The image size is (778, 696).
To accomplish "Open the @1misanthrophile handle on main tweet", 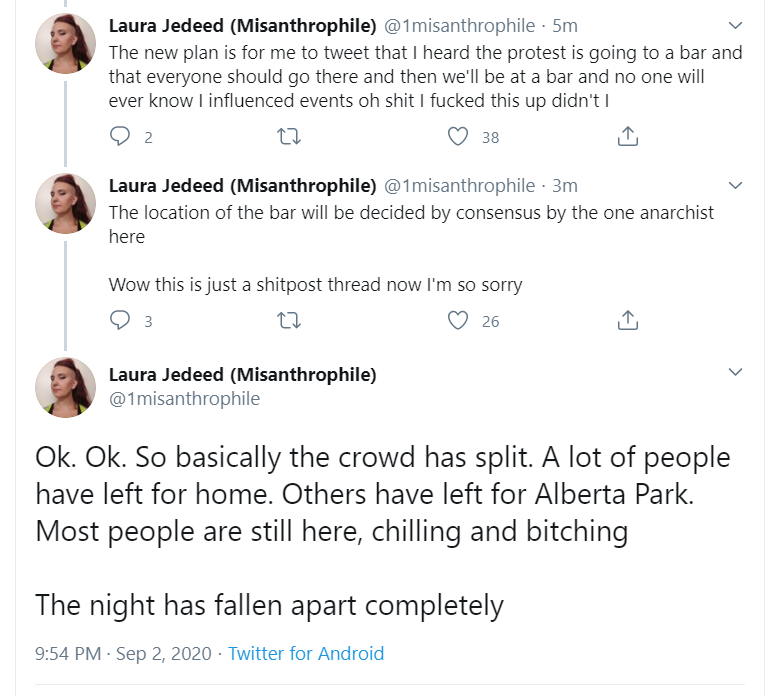I will pos(184,399).
